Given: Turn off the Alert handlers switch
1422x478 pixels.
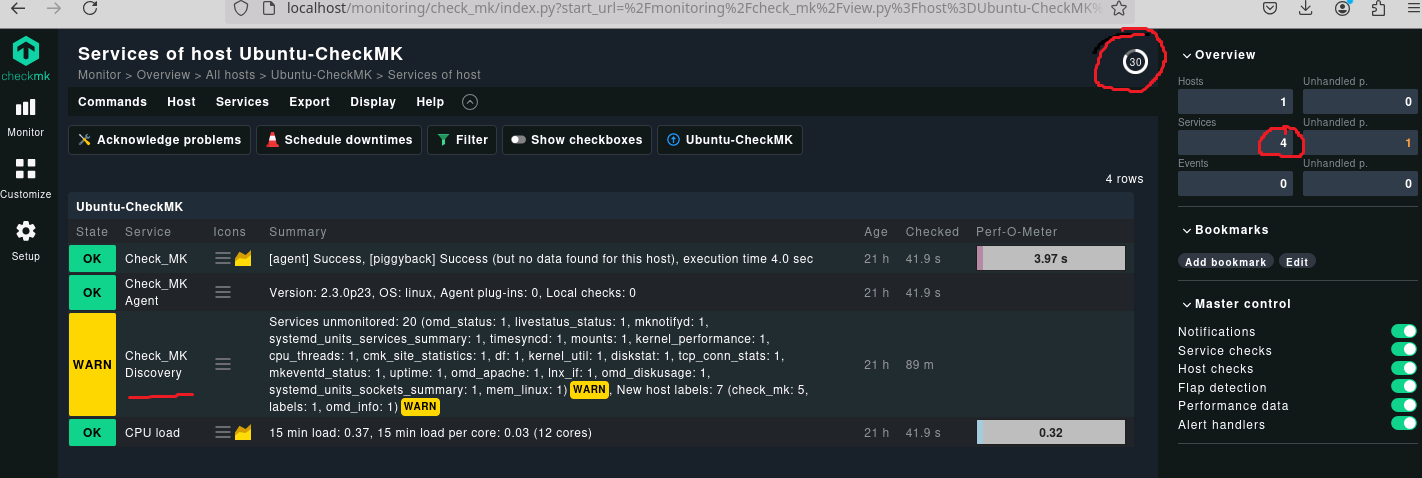Looking at the screenshot, I should (x=1403, y=425).
